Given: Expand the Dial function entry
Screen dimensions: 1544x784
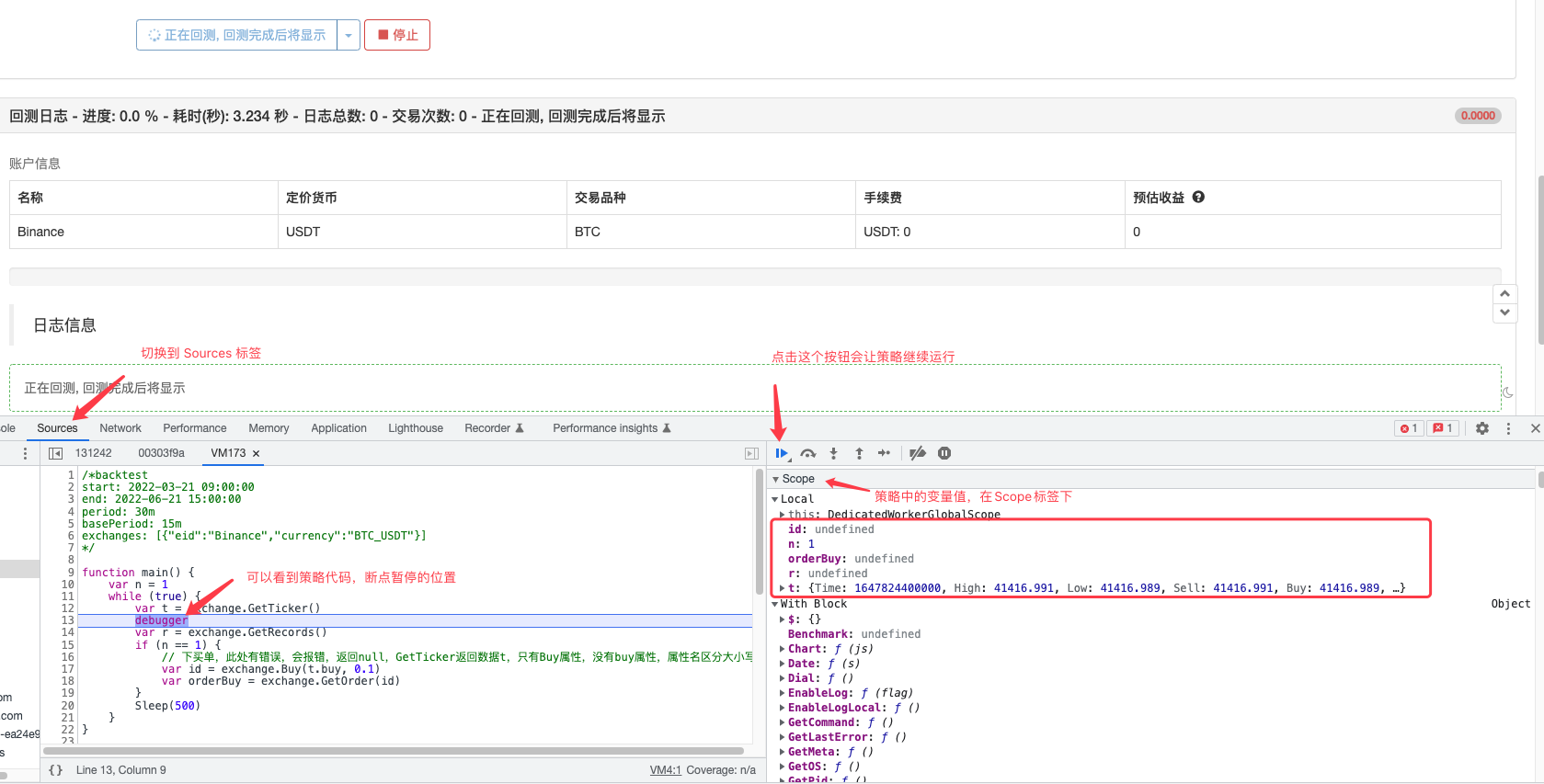Looking at the screenshot, I should (x=783, y=678).
